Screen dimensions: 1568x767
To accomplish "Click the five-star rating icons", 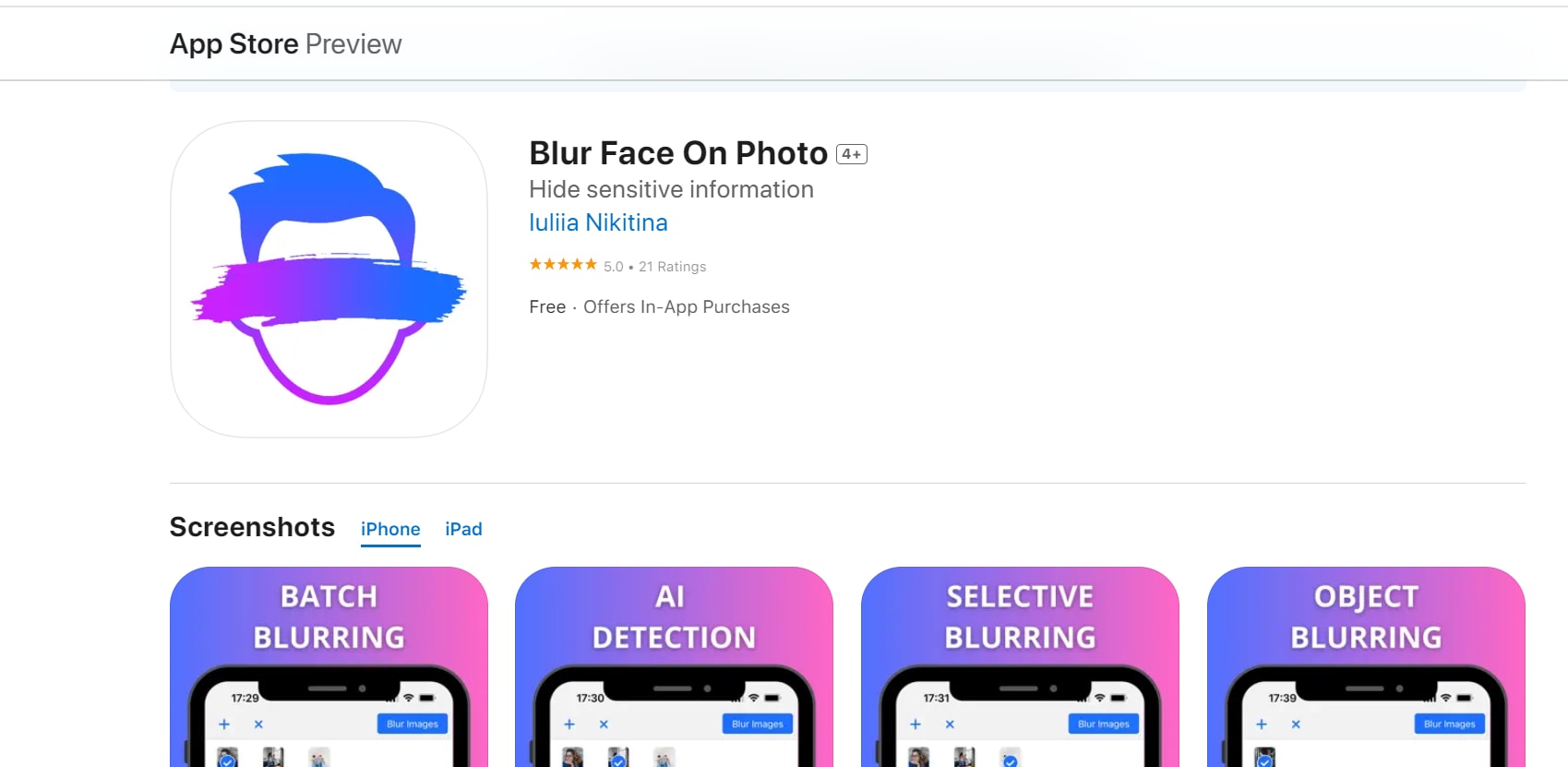I will [x=563, y=265].
